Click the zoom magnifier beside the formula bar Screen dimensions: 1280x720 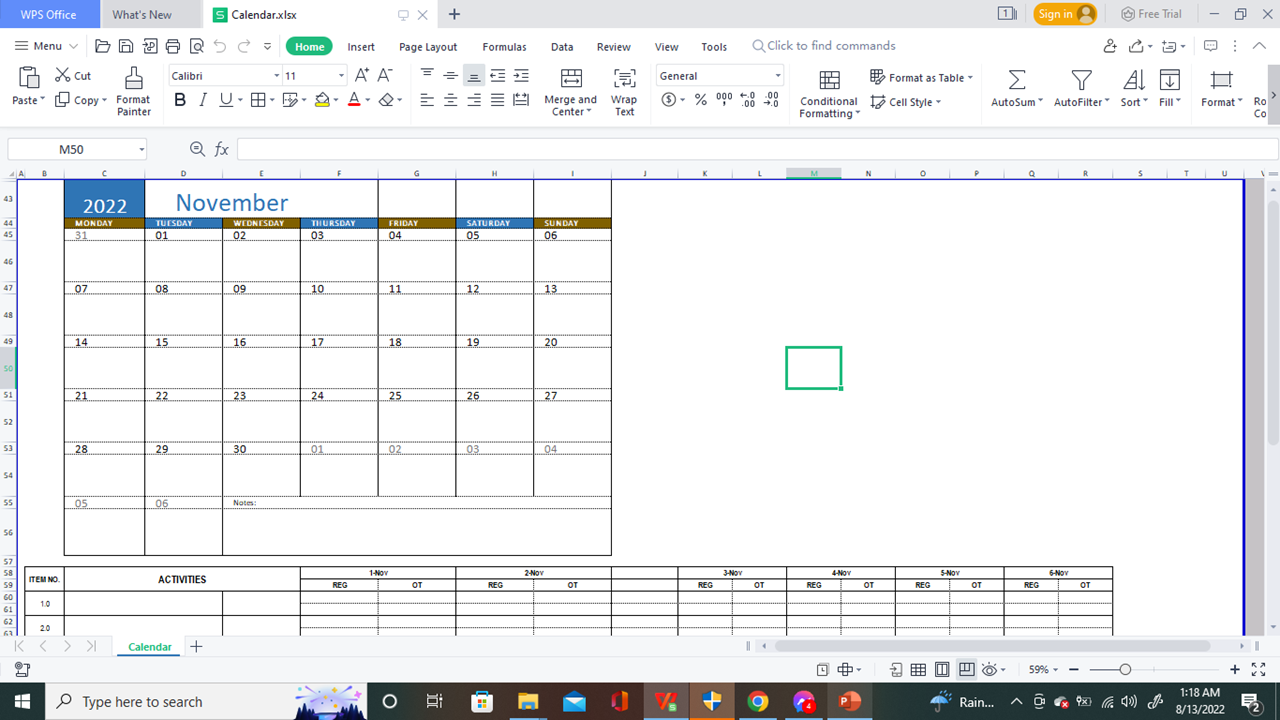[197, 149]
